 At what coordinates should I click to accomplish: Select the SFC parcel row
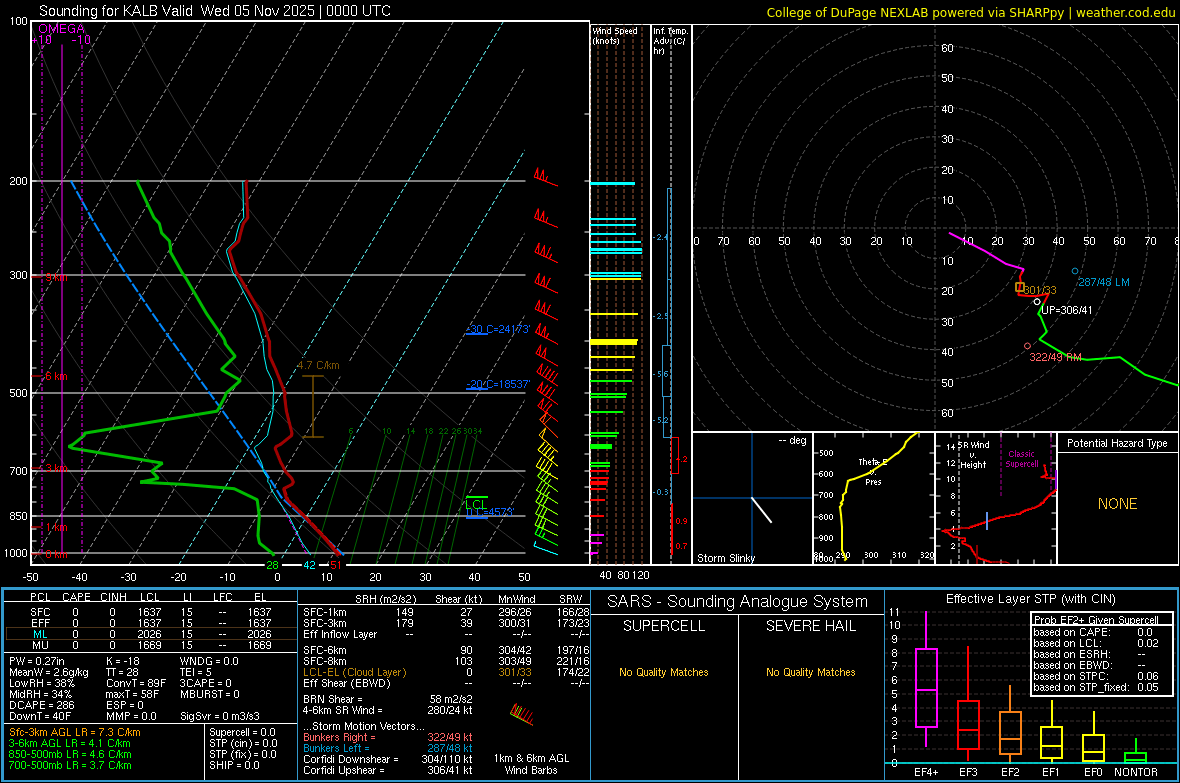pos(151,612)
